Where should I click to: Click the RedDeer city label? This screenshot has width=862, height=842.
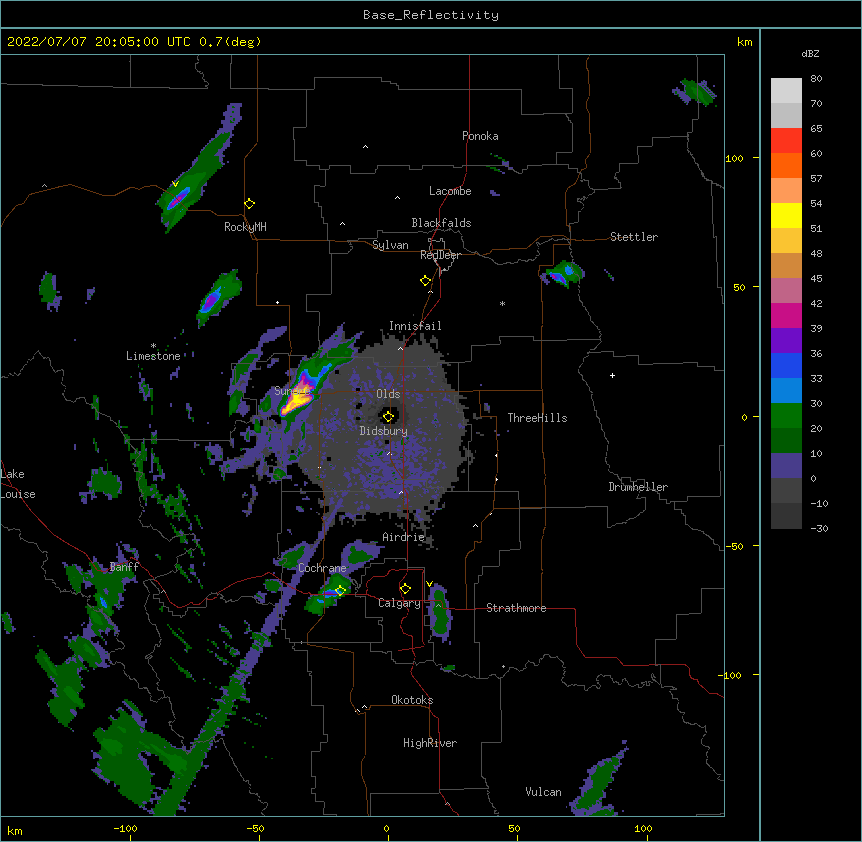pyautogui.click(x=440, y=255)
